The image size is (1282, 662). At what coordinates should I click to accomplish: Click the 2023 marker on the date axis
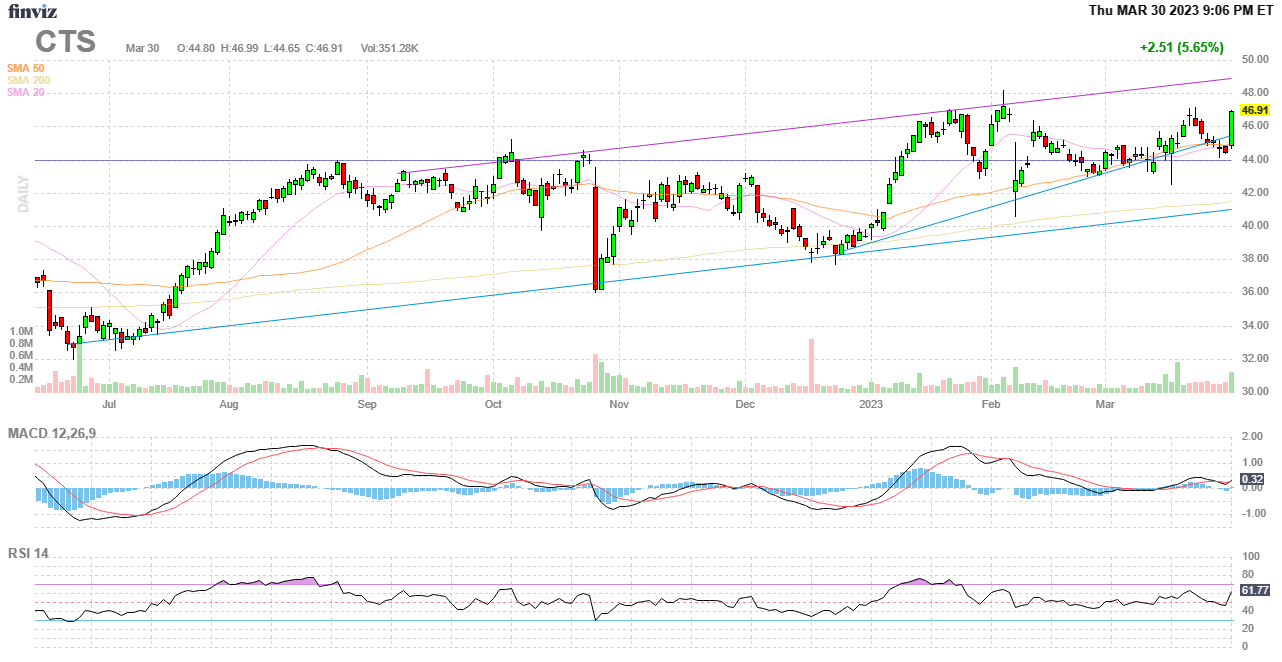(871, 404)
